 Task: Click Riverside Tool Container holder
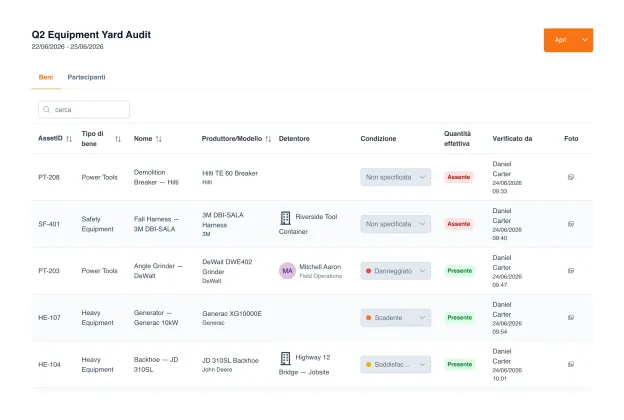[x=308, y=224]
